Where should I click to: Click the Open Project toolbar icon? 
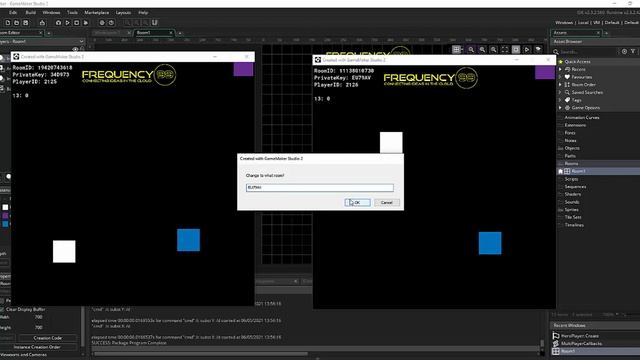(17, 23)
